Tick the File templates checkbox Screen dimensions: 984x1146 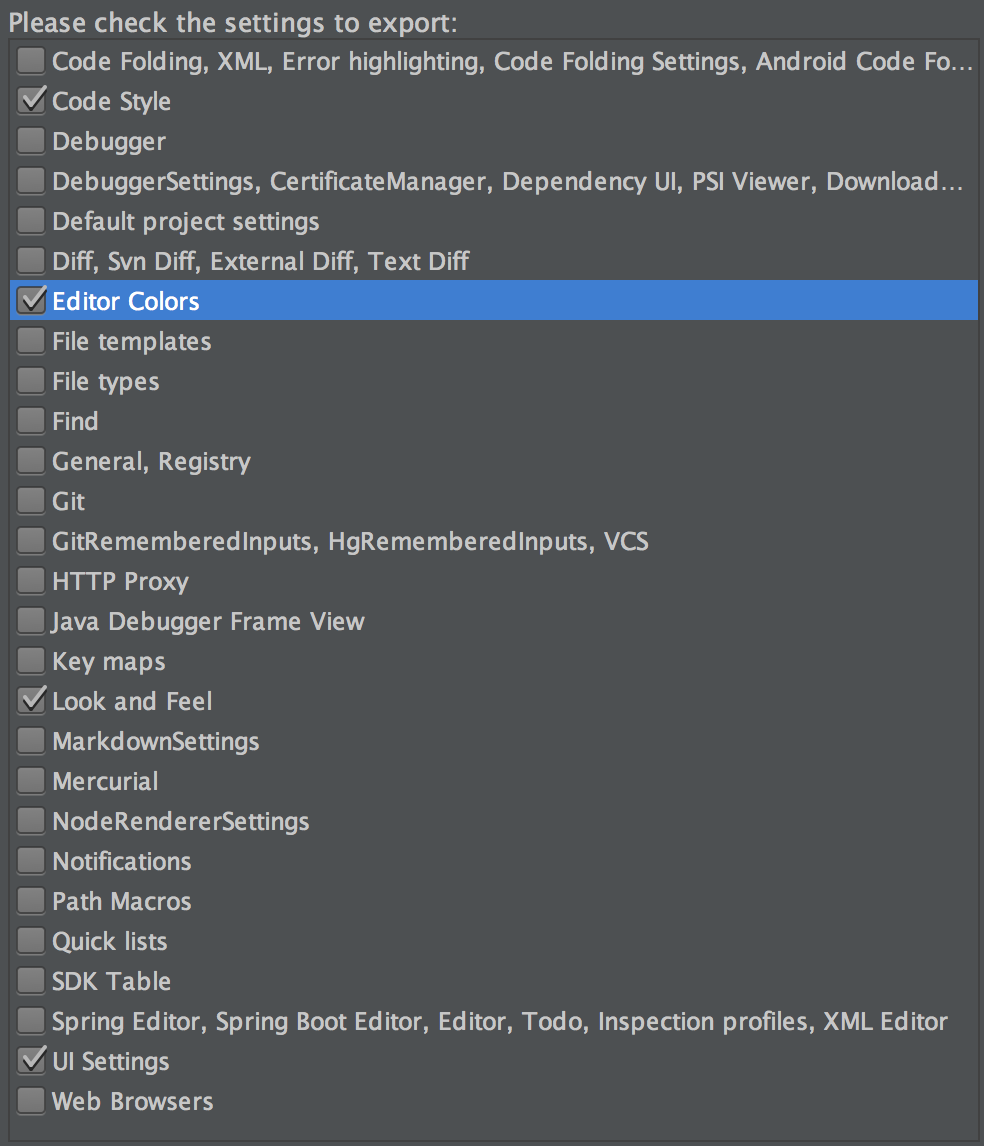click(32, 341)
